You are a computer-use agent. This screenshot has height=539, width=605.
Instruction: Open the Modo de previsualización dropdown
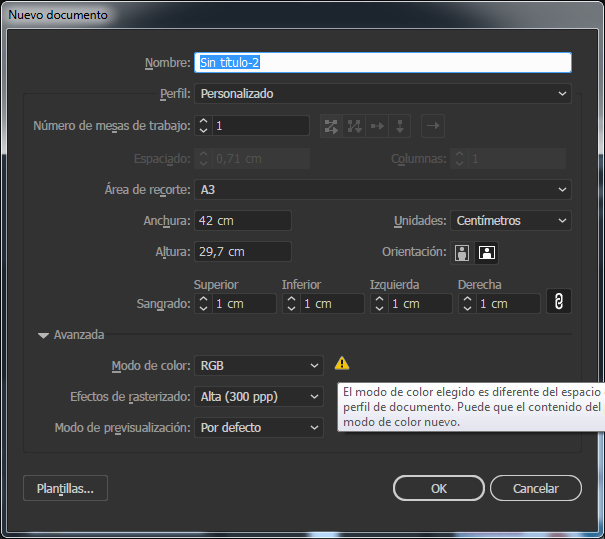(x=259, y=427)
